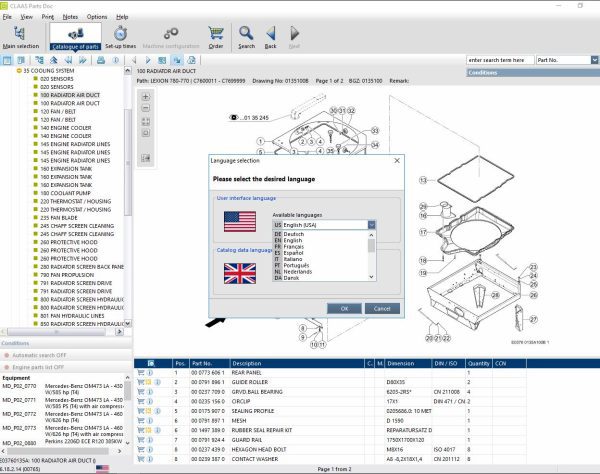Screen dimensions: 600x474
Task: Open the Order shopping cart
Action: (x=215, y=35)
